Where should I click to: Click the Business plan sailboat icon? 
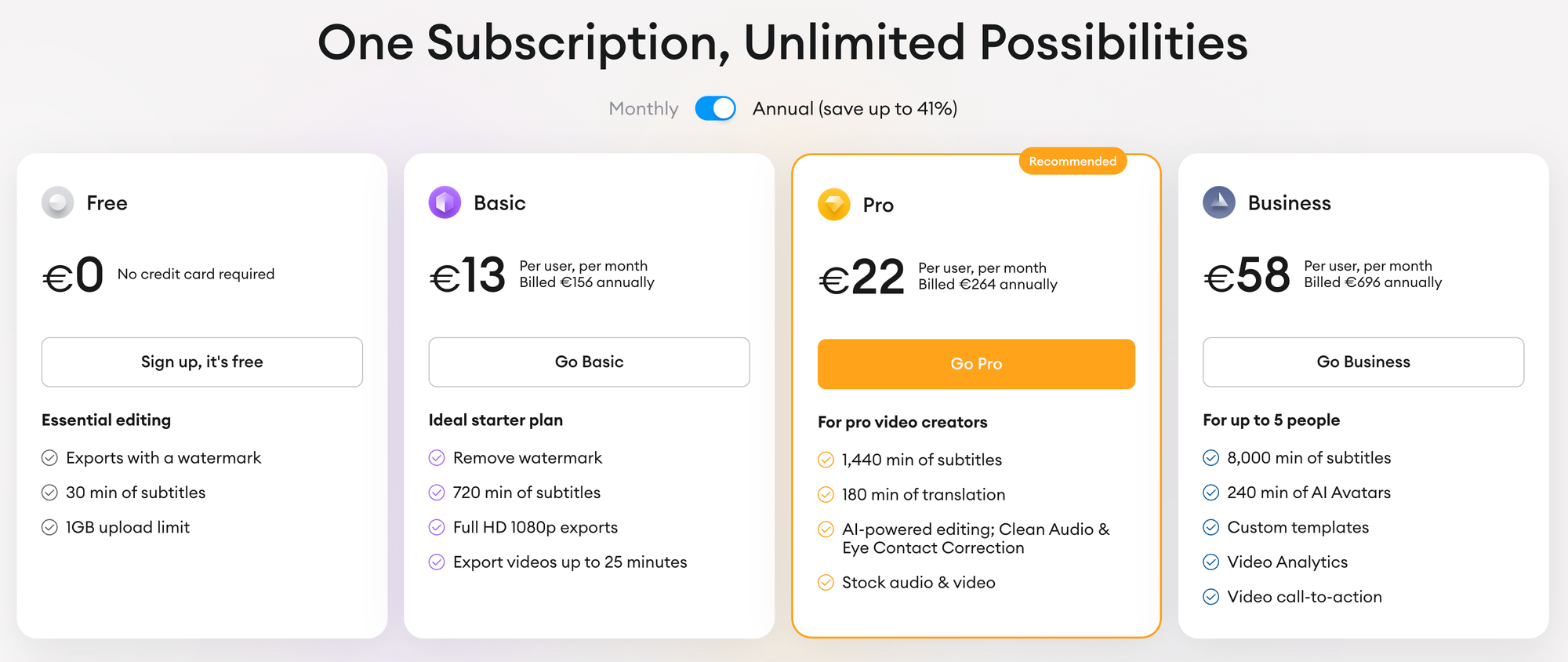point(1219,202)
